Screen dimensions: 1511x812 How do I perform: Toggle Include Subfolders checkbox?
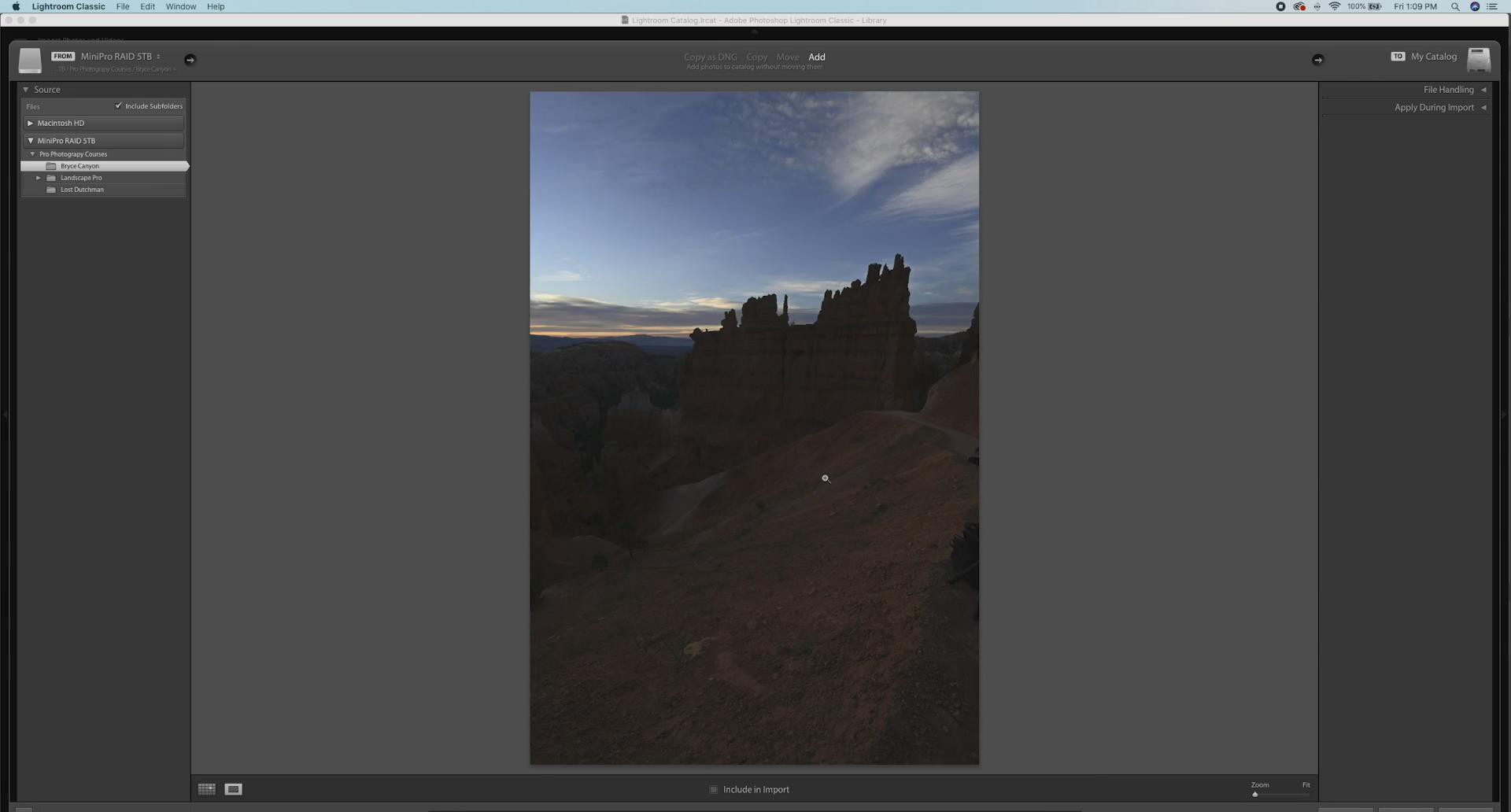[119, 105]
